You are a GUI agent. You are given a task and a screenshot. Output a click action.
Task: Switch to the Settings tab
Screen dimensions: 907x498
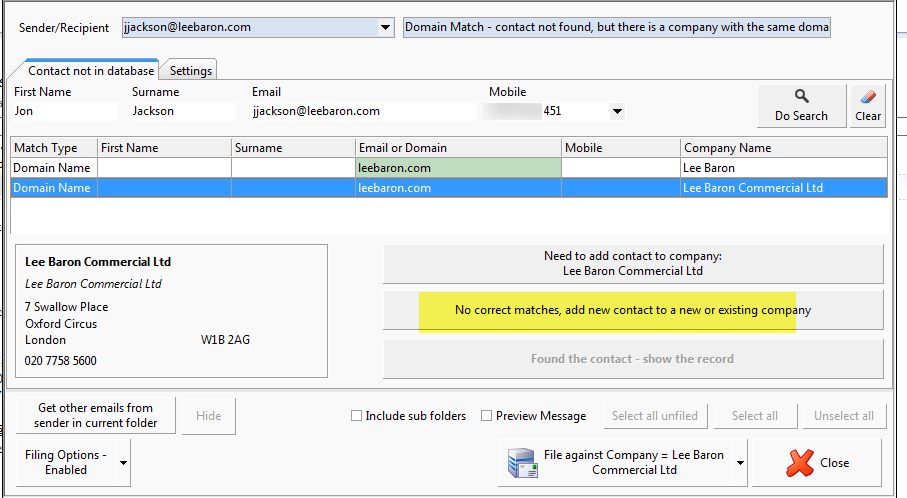pyautogui.click(x=190, y=71)
